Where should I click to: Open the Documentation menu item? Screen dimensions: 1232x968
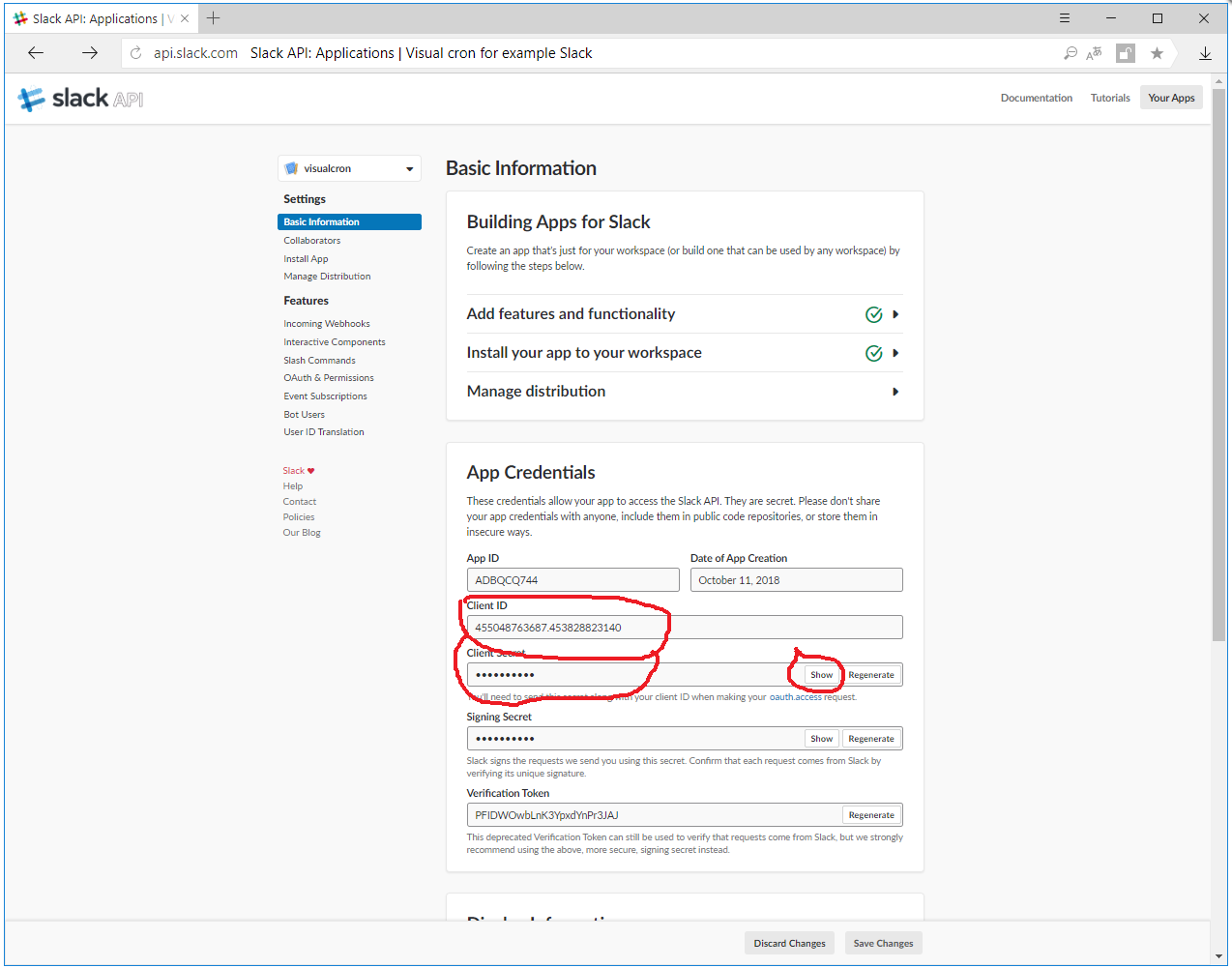click(x=1036, y=97)
